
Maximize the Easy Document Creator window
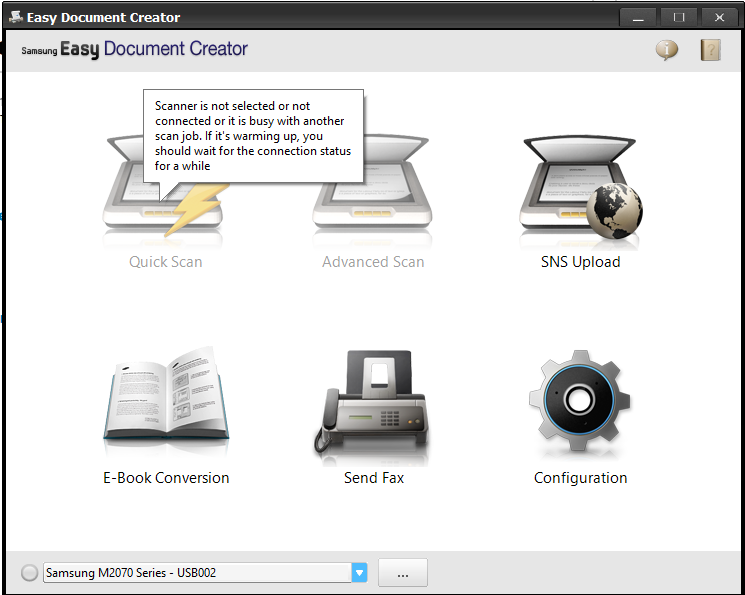[679, 18]
